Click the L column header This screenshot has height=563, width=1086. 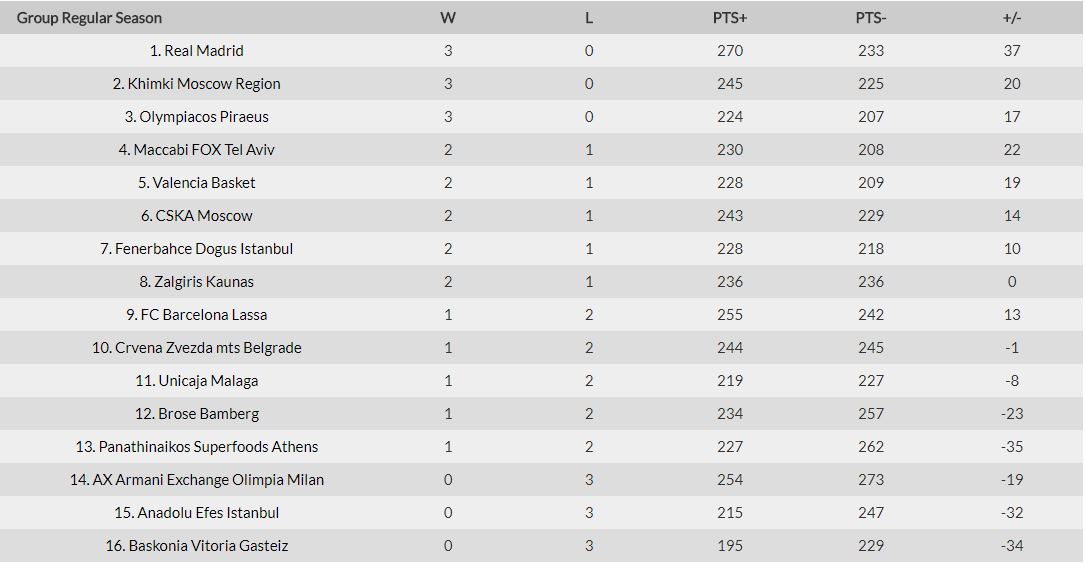pyautogui.click(x=589, y=18)
